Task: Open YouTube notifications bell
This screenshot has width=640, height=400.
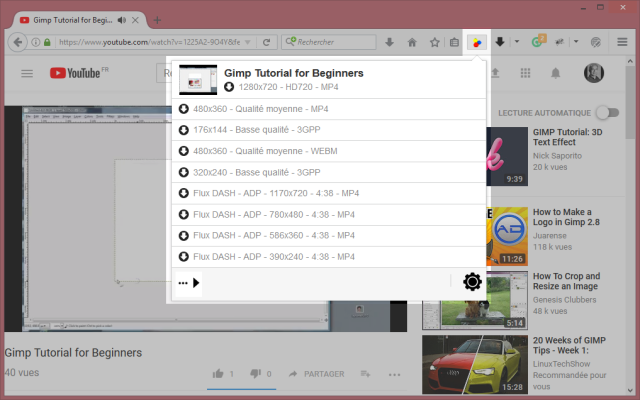Action: pos(556,73)
